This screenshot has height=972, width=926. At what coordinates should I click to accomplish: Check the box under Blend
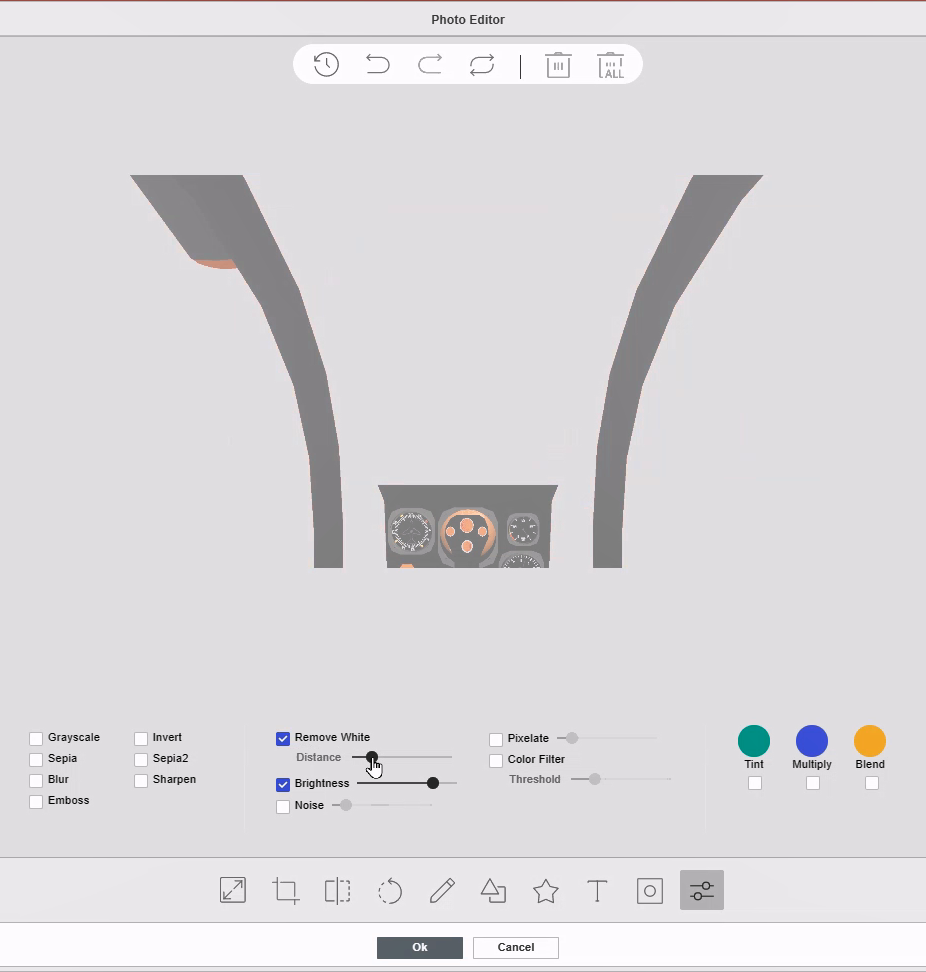point(871,783)
